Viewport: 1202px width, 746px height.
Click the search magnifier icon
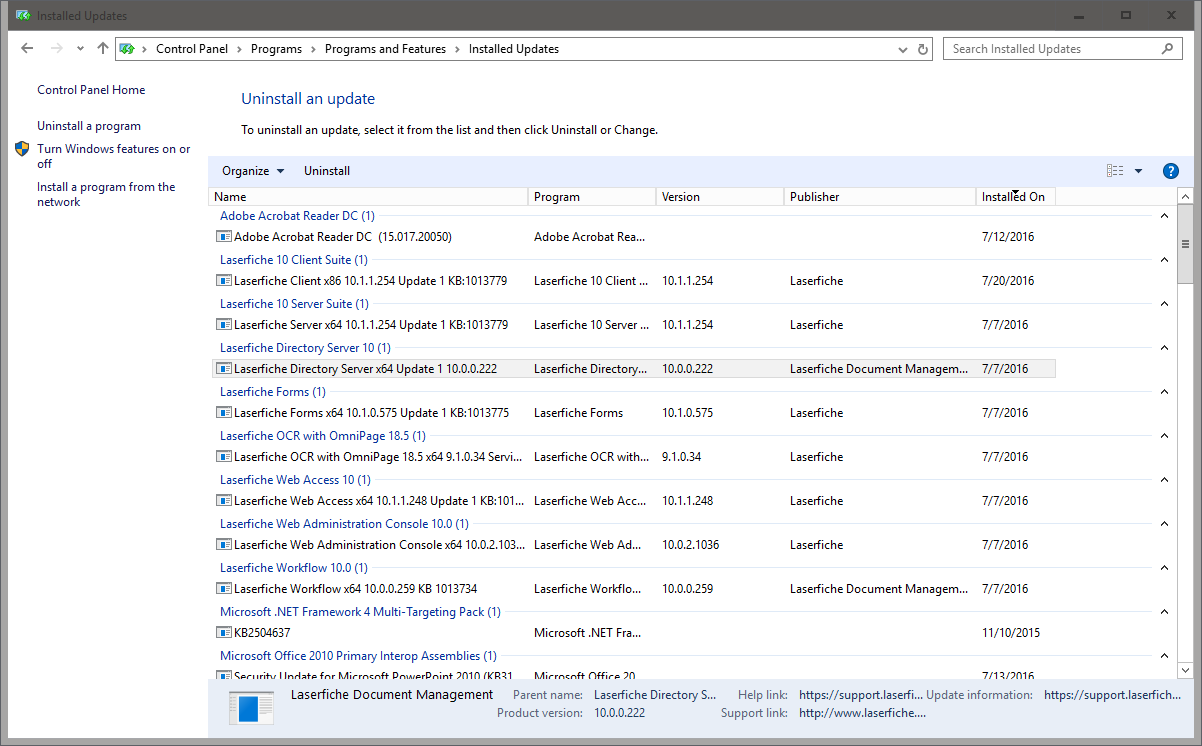[x=1167, y=49]
